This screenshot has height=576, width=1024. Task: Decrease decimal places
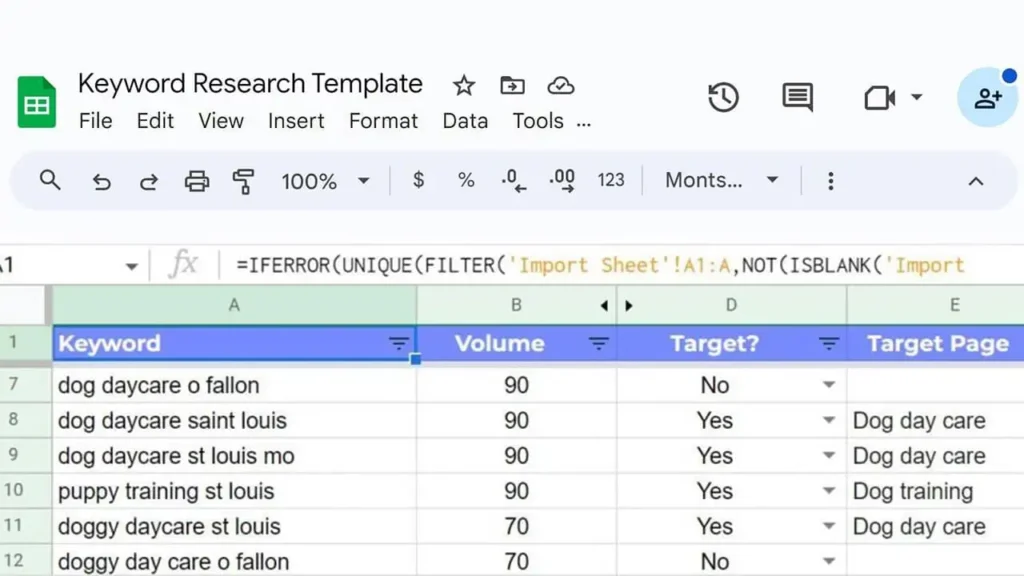click(x=513, y=181)
